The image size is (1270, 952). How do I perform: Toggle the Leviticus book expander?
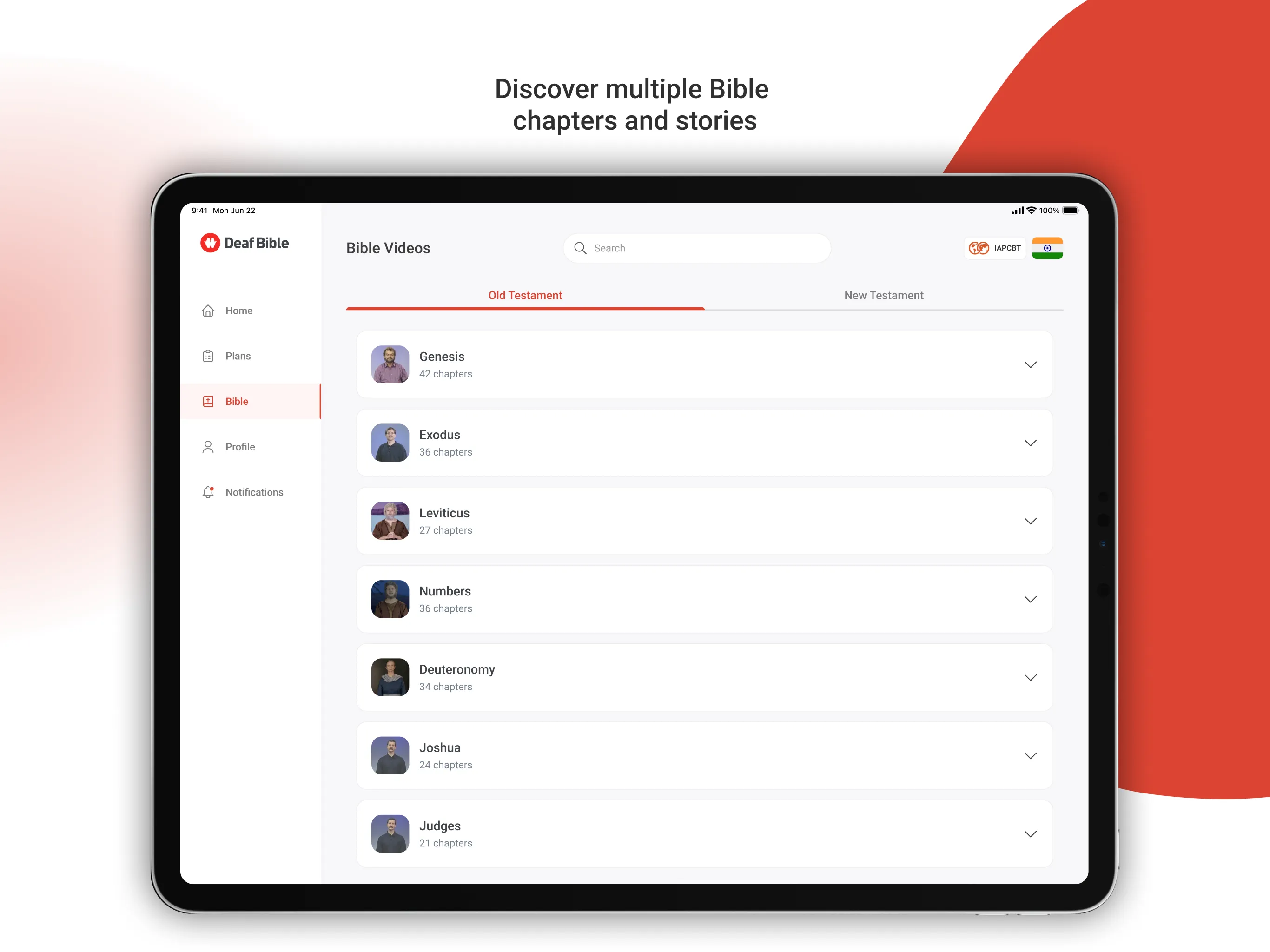pos(1031,521)
